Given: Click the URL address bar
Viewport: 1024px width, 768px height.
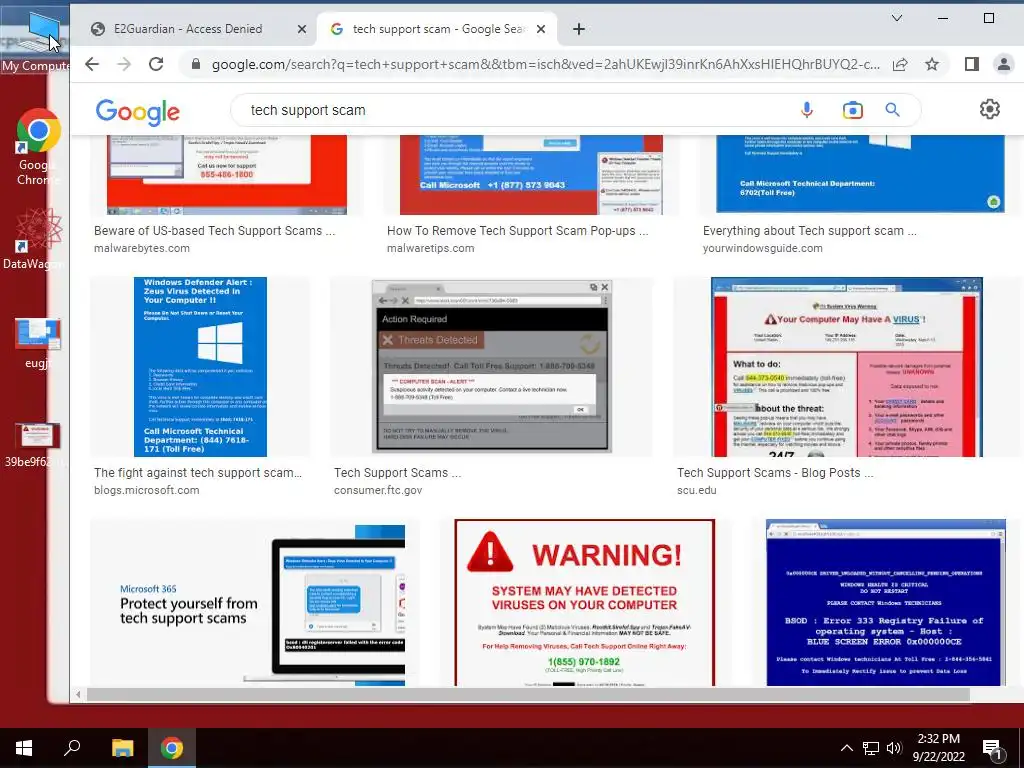Looking at the screenshot, I should coord(545,64).
